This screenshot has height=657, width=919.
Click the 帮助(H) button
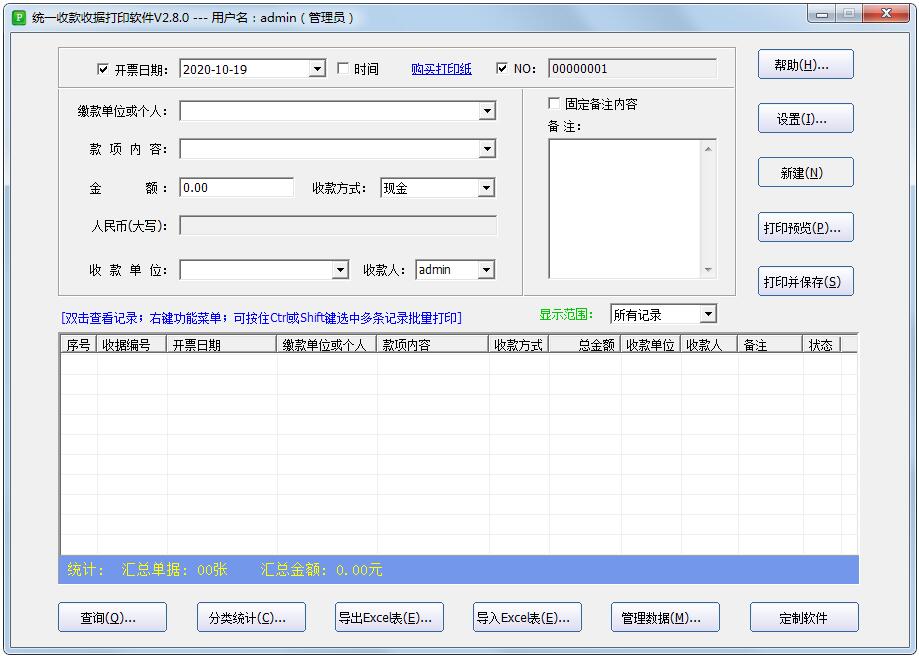point(805,65)
